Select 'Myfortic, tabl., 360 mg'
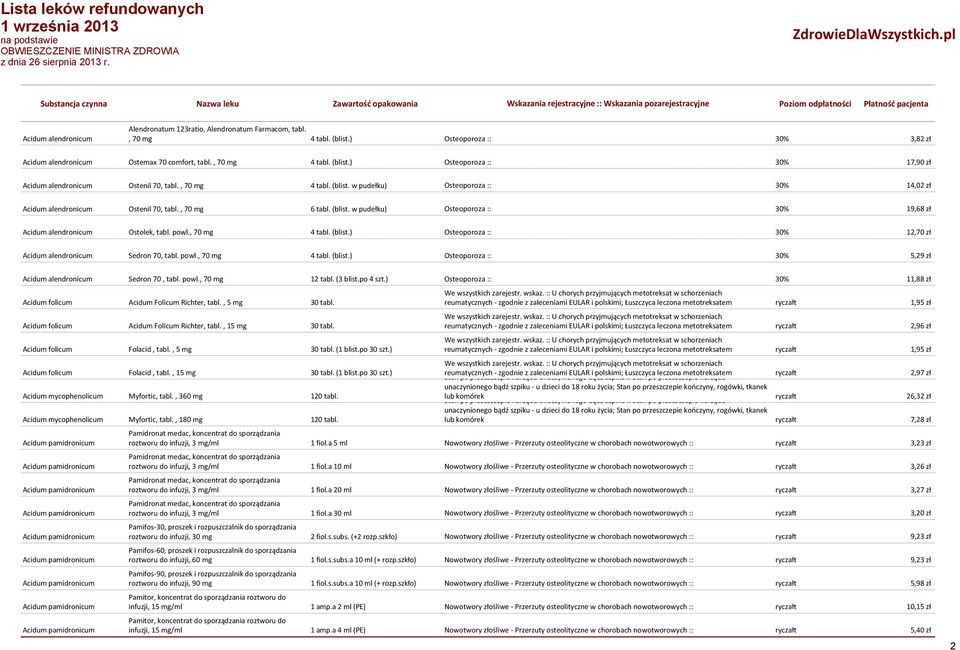 [165, 396]
